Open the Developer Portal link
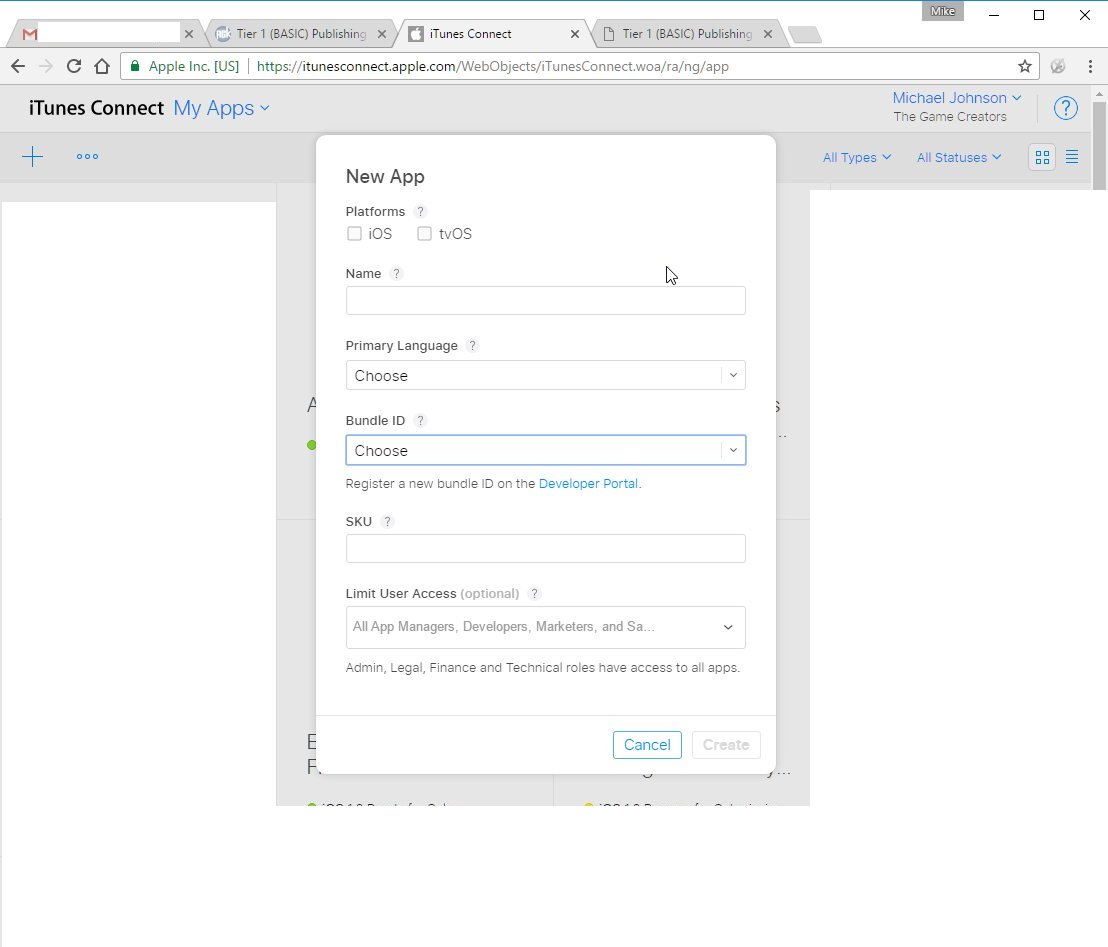 point(588,483)
